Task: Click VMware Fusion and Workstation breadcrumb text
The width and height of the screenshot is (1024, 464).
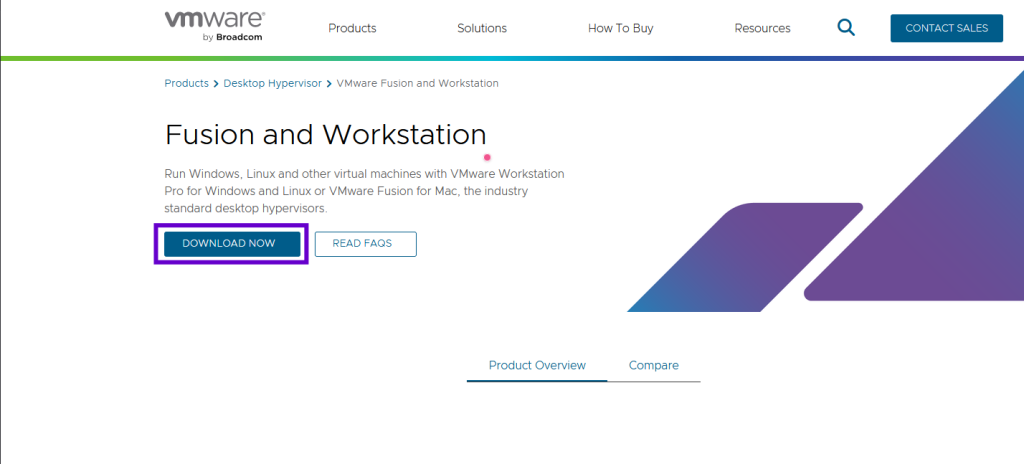Action: point(417,84)
